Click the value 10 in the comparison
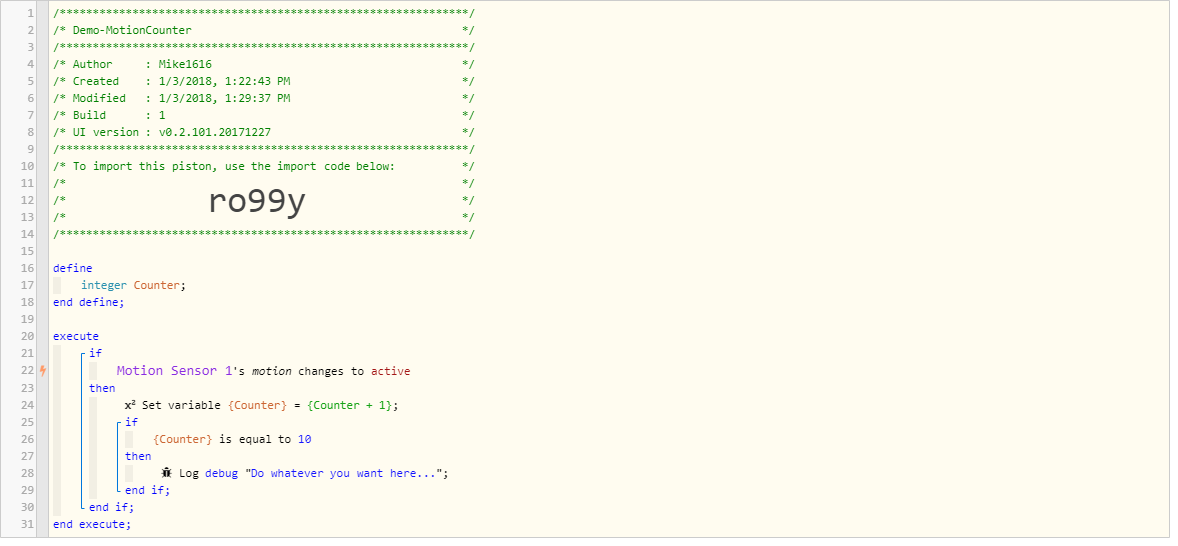This screenshot has width=1178, height=546. pos(304,439)
